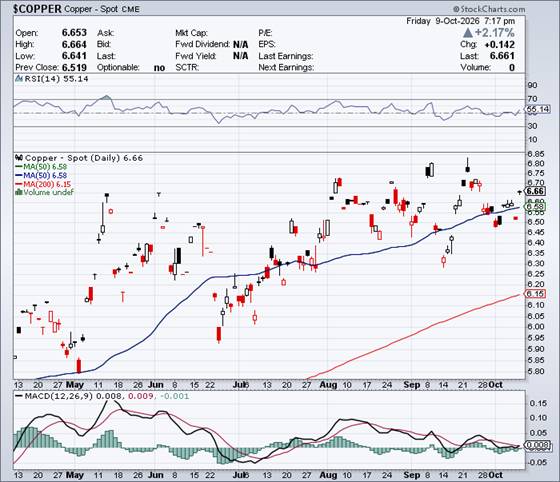The height and width of the screenshot is (482, 560).
Task: Click the 'RSI(14) 55.14' indicator label
Action: (56, 79)
